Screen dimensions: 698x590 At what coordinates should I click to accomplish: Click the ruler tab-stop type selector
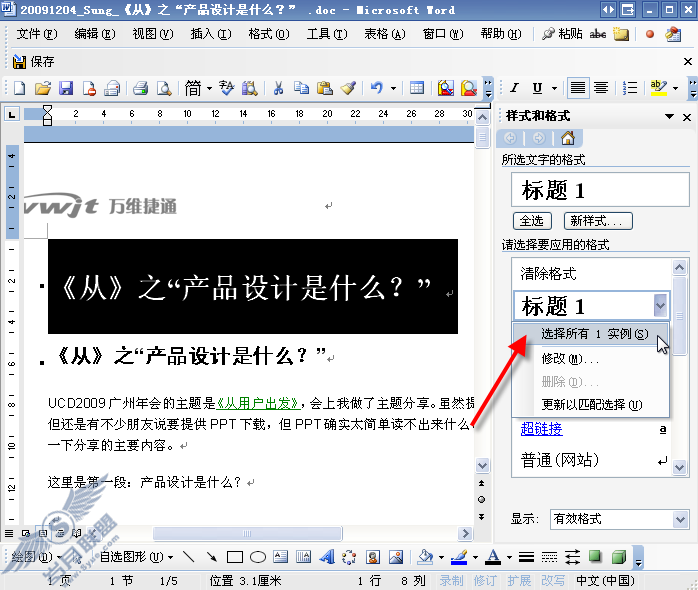[x=12, y=115]
